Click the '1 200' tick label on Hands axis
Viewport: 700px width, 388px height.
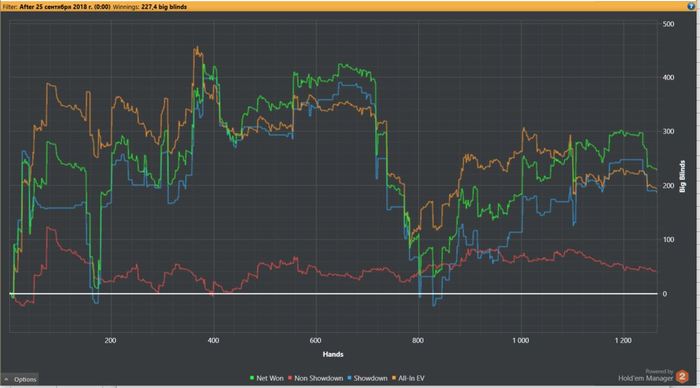click(623, 340)
